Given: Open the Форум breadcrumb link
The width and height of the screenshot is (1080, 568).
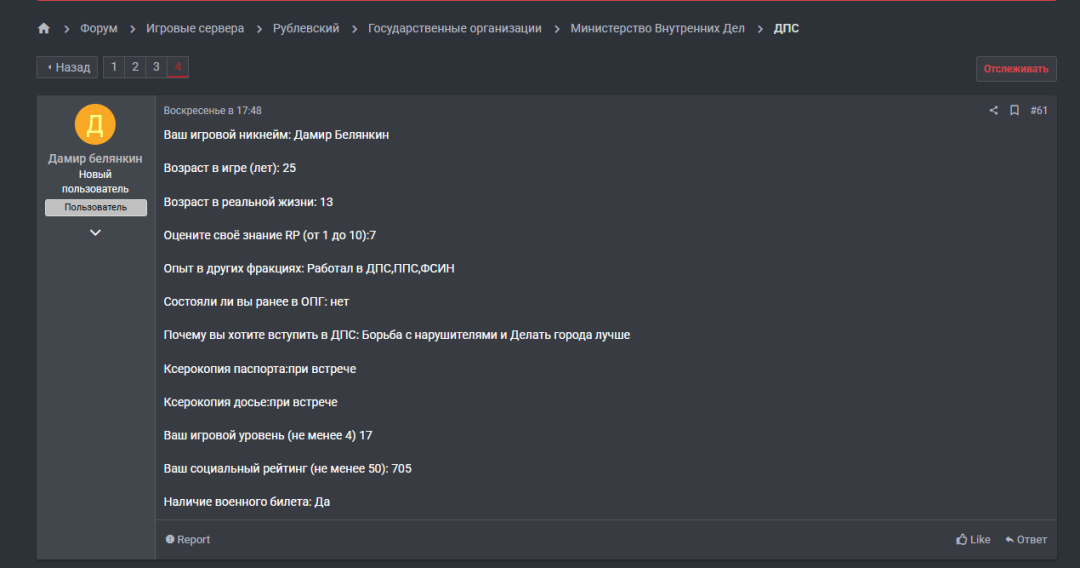Looking at the screenshot, I should click(98, 29).
